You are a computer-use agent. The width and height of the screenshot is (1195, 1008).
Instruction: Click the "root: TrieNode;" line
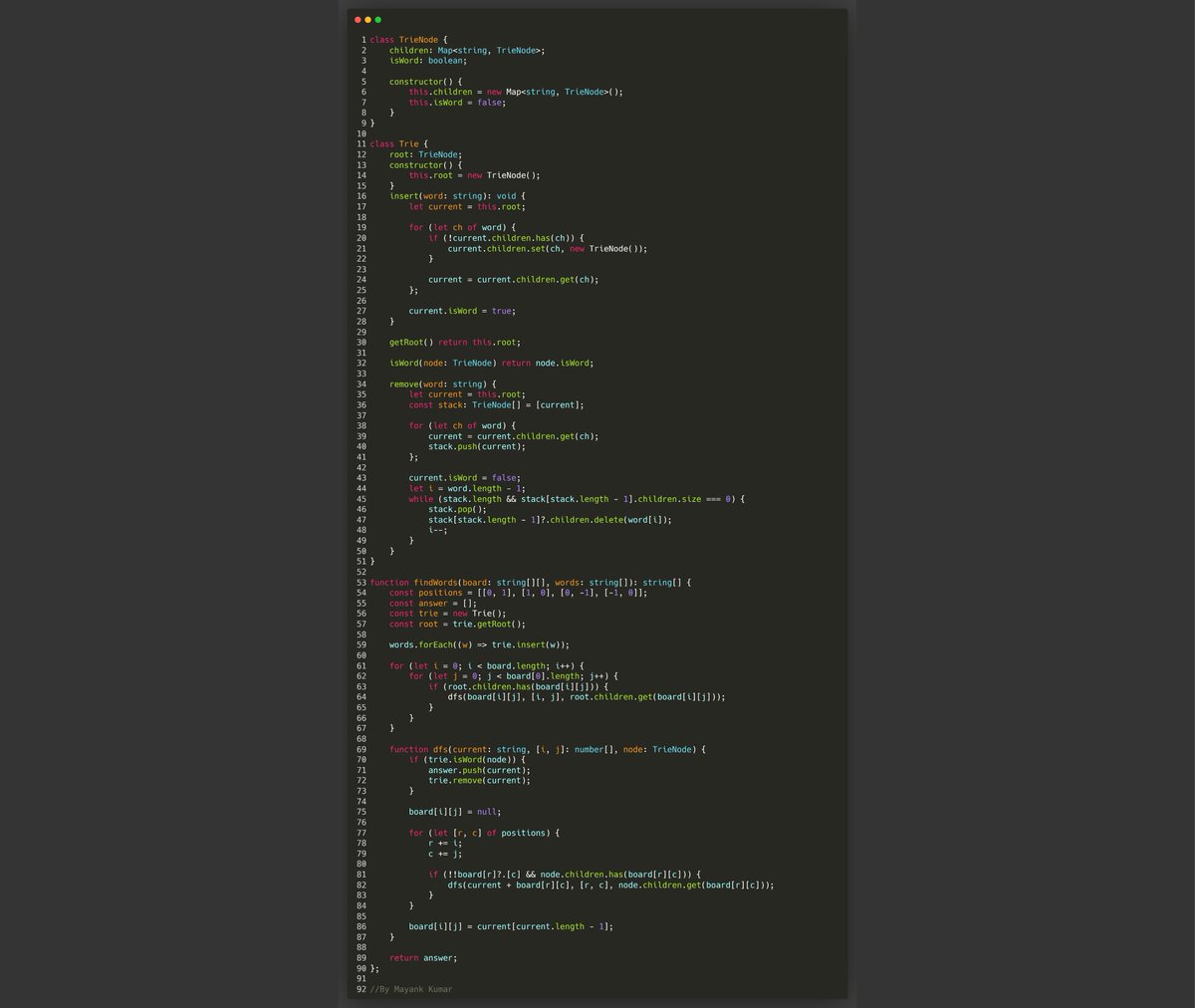[426, 154]
